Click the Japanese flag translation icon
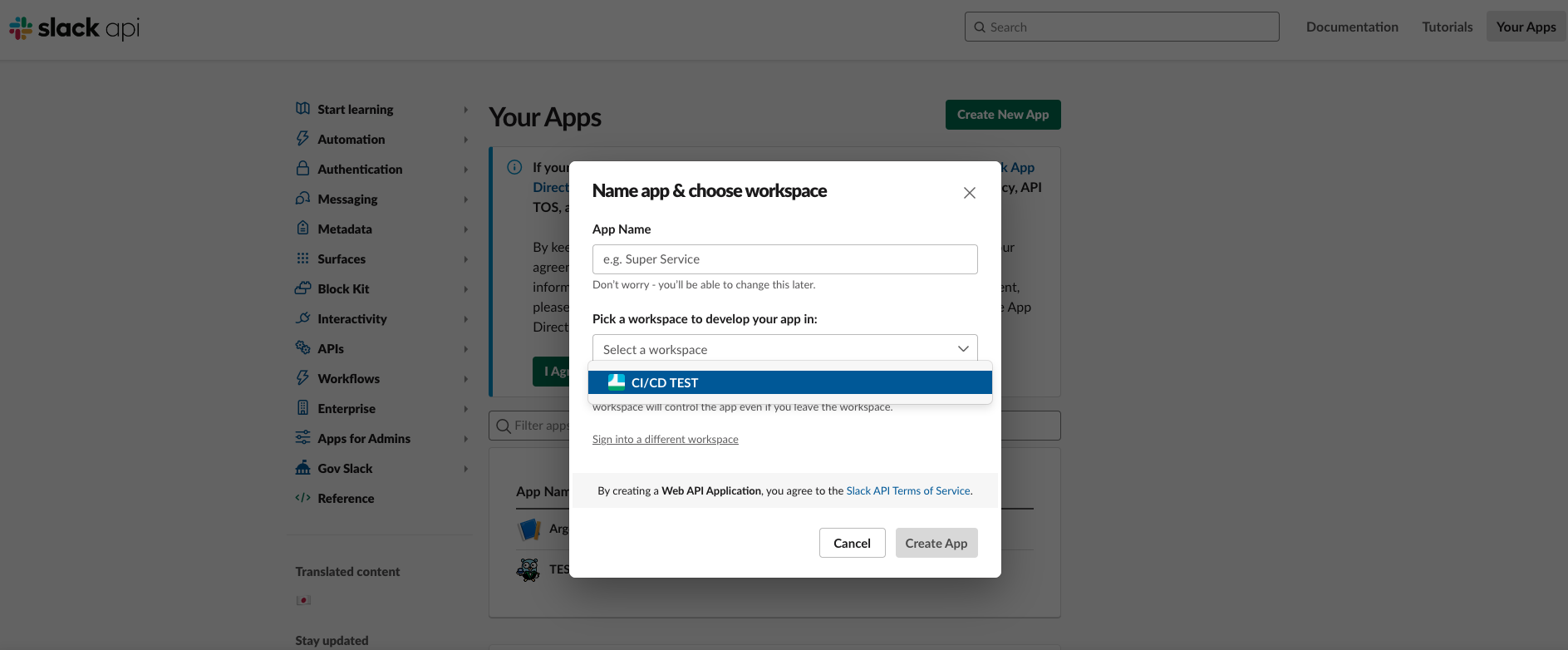 (x=303, y=600)
